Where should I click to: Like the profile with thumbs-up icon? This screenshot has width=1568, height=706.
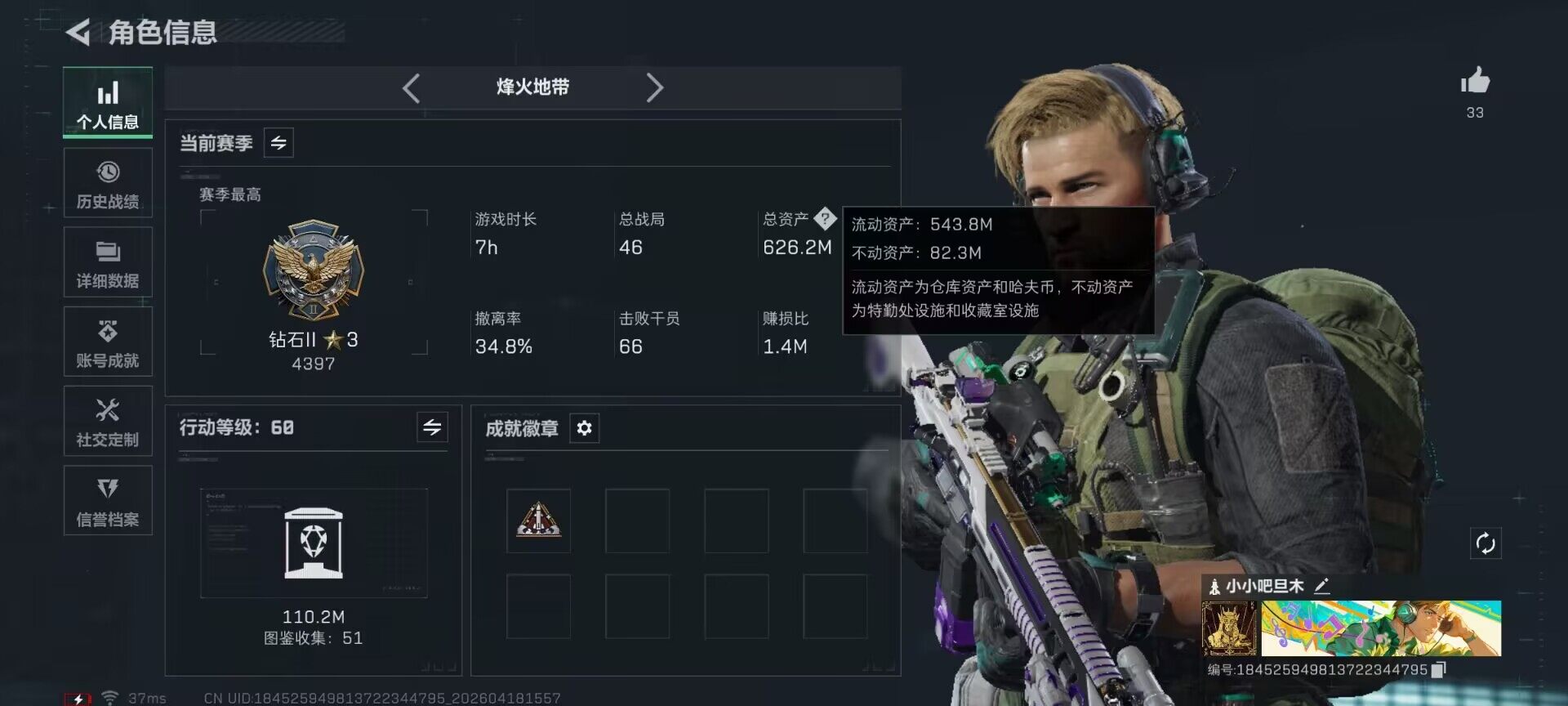coord(1475,81)
